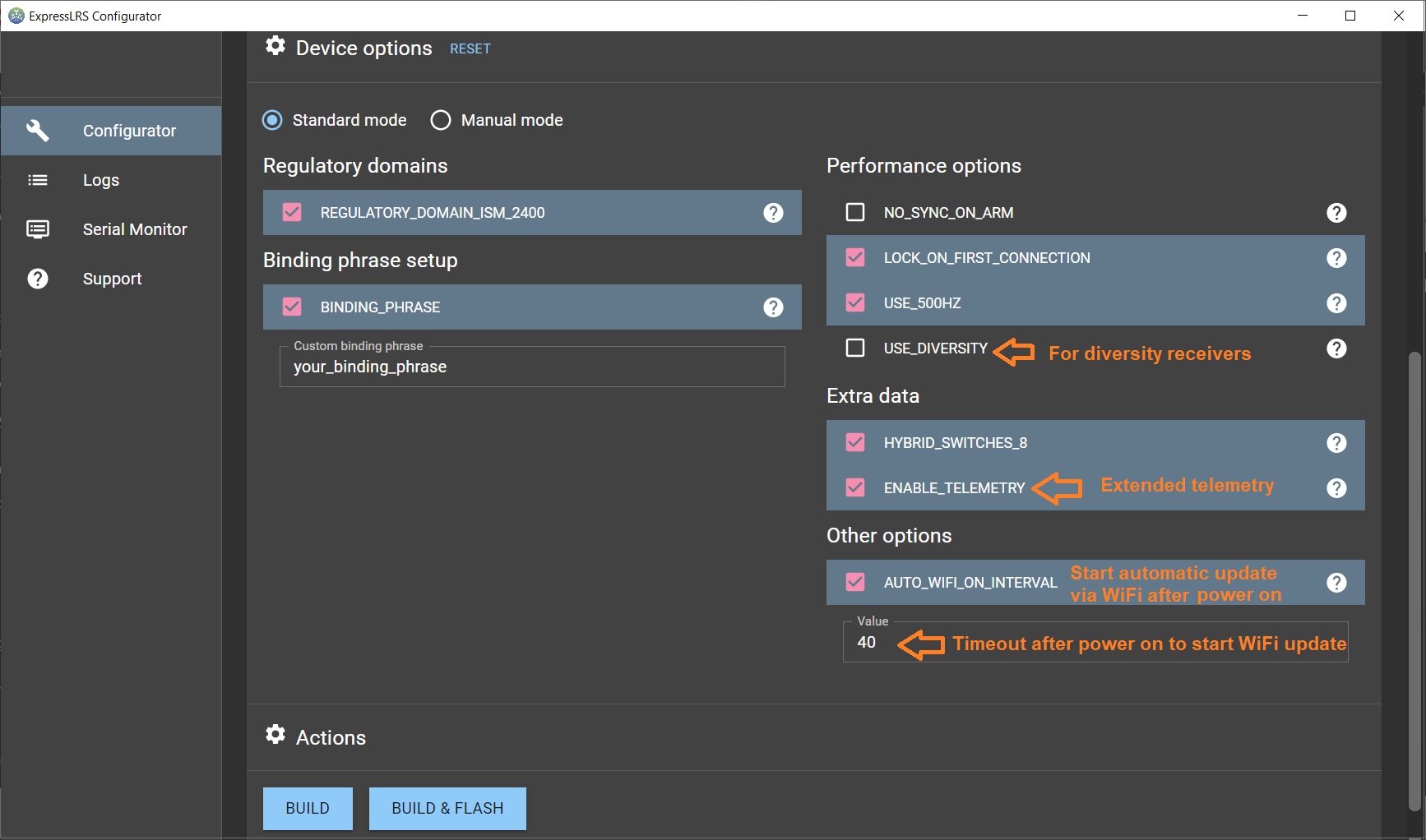Open help for BINDING_PHRASE option
Image resolution: width=1426 pixels, height=840 pixels.
773,307
